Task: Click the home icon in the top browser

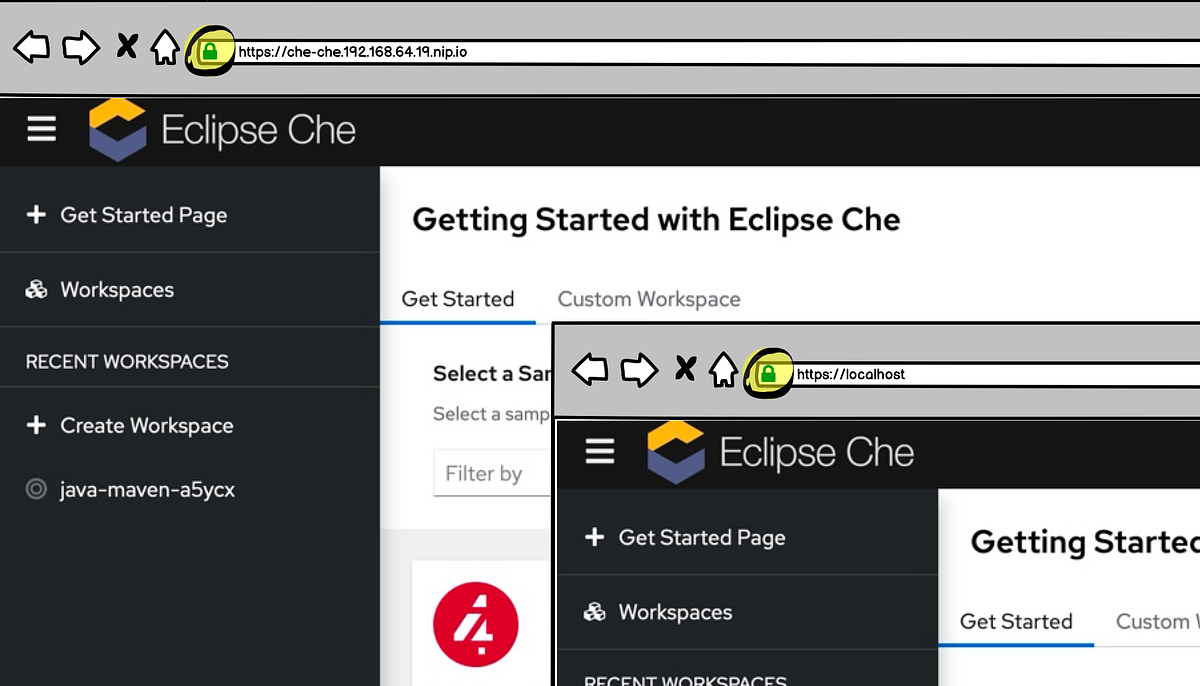Action: click(164, 47)
